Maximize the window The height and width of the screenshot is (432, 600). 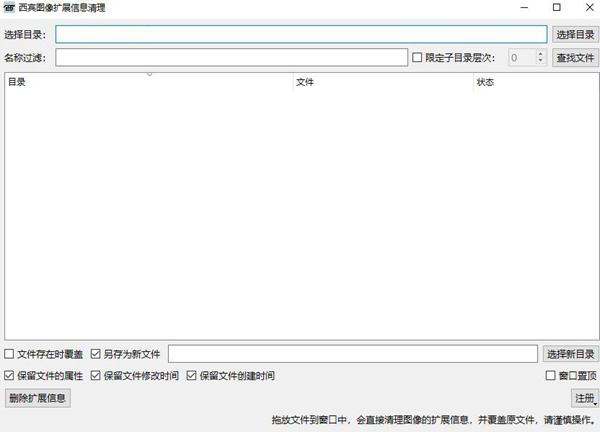[x=557, y=8]
